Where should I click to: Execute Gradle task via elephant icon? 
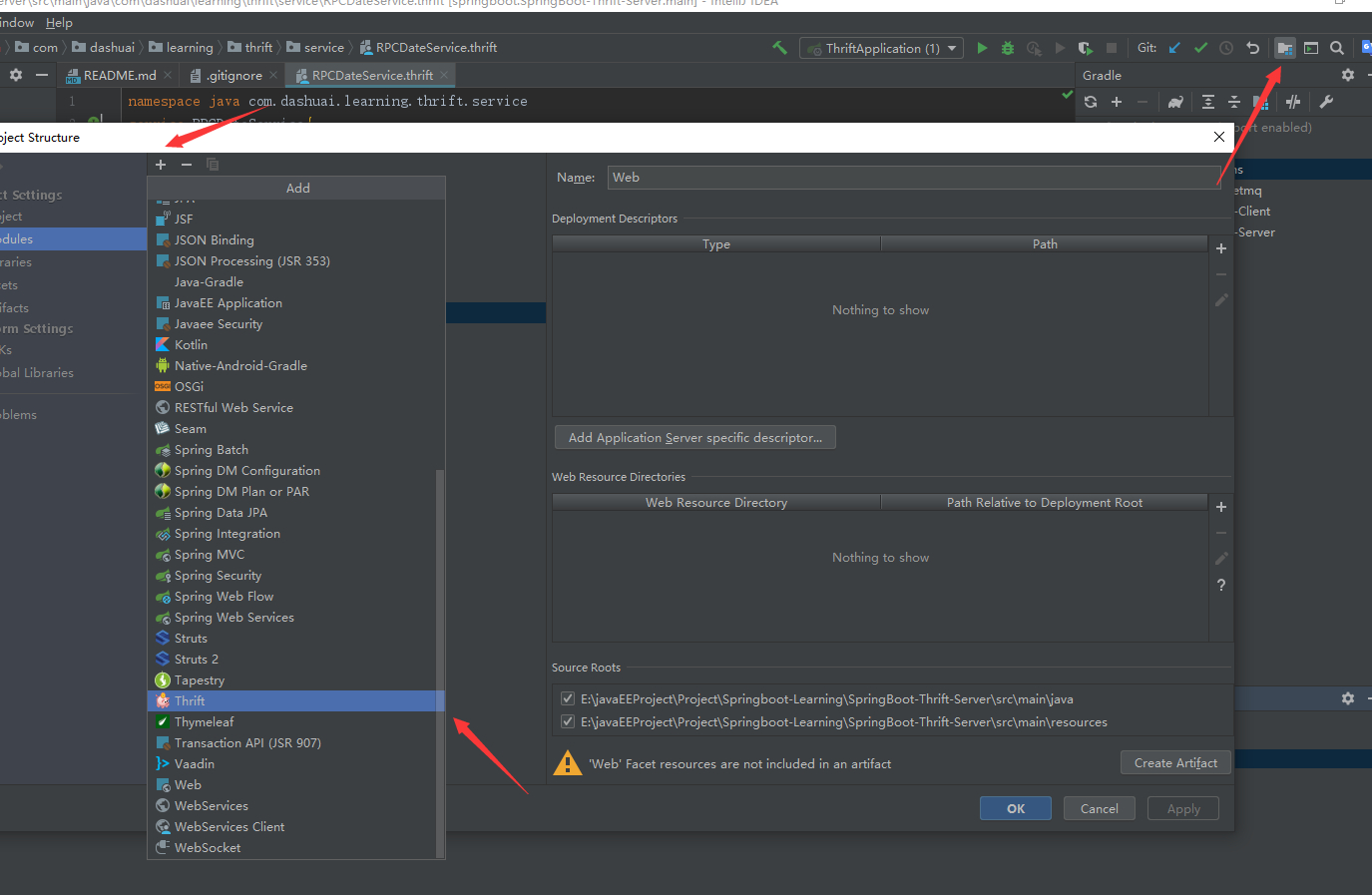tap(1175, 101)
